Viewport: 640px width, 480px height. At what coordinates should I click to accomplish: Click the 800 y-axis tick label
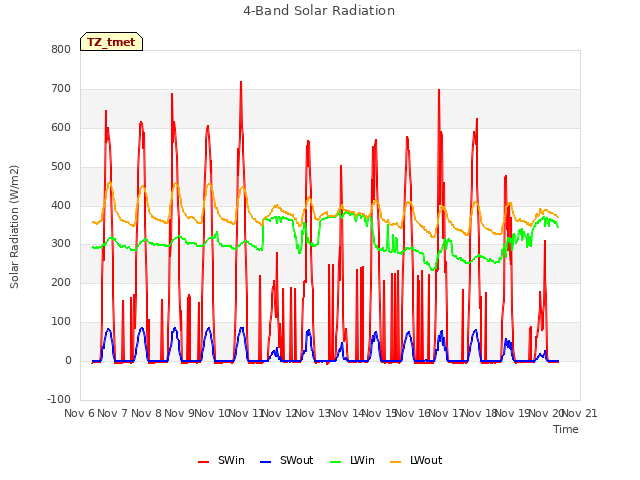click(61, 49)
